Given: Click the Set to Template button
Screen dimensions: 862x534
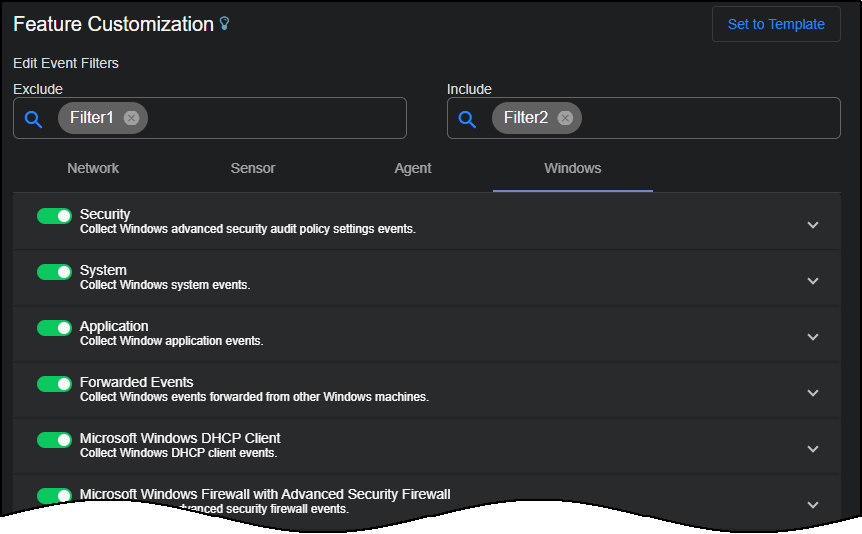Looking at the screenshot, I should point(776,24).
